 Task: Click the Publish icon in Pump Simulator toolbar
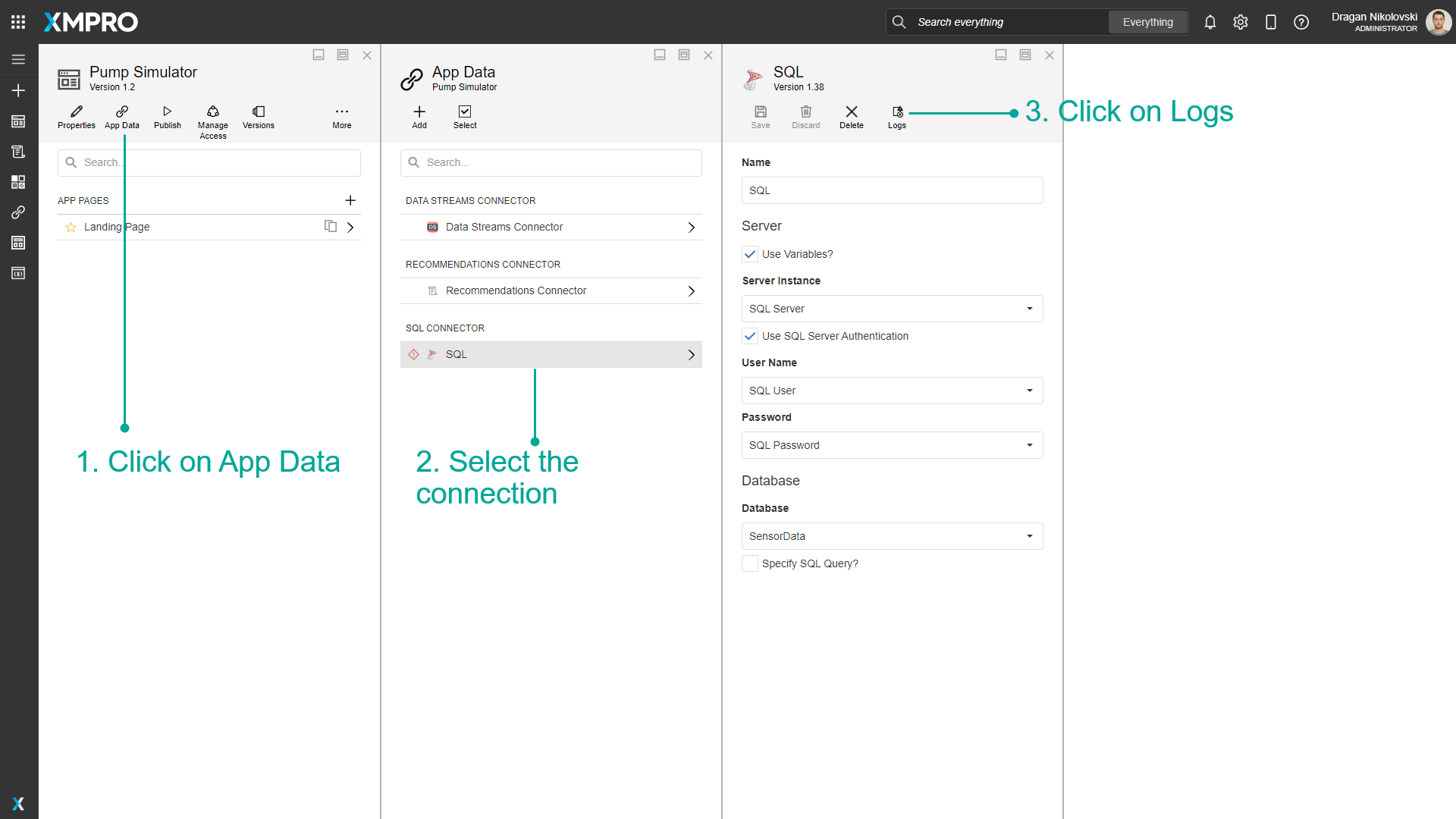[x=167, y=117]
